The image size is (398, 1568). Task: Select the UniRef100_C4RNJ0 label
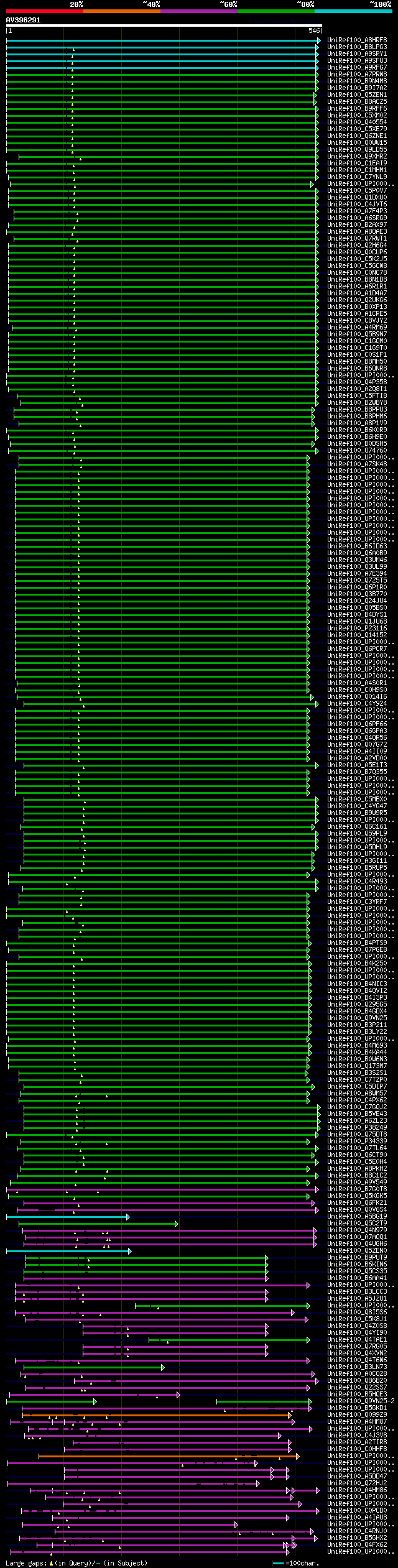click(357, 1531)
